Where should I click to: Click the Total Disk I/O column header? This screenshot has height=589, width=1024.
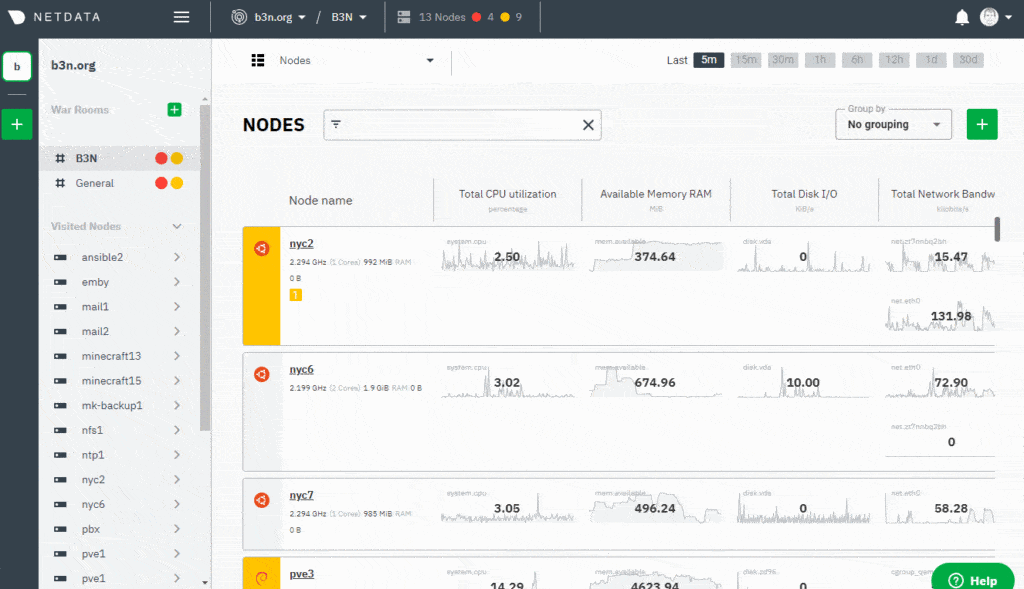(804, 194)
